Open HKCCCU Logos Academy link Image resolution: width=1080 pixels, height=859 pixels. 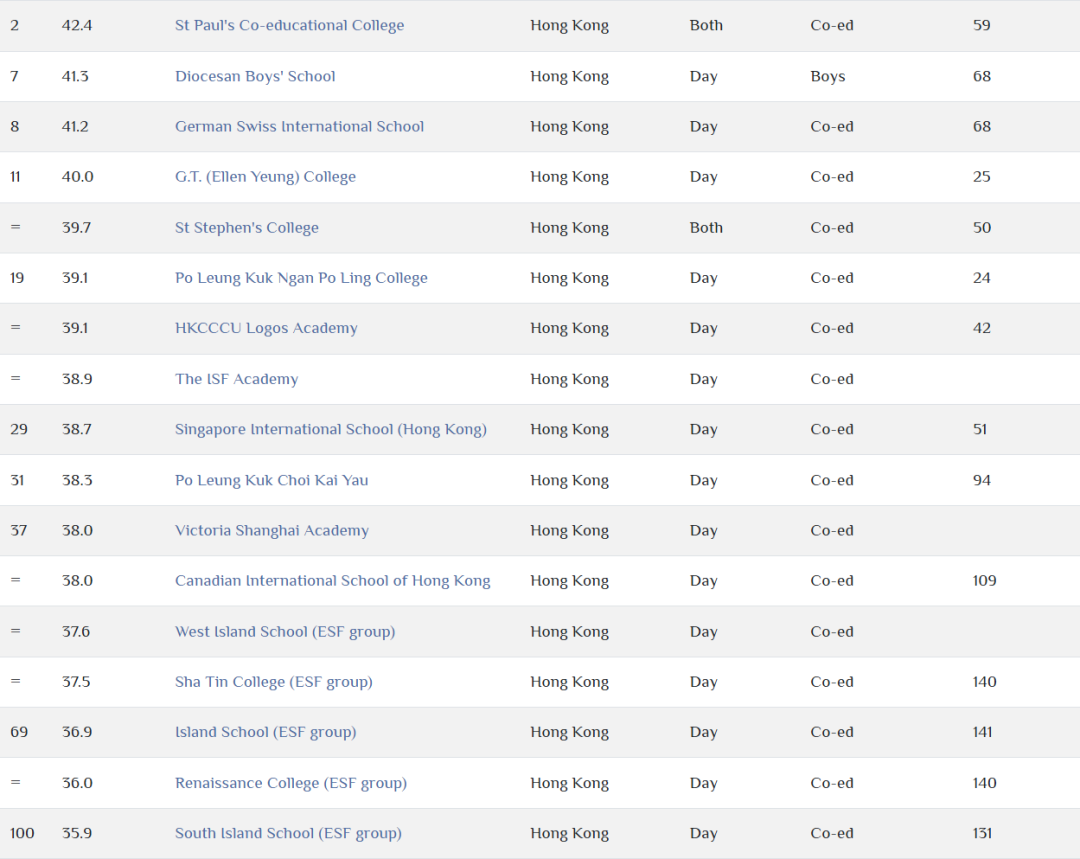point(266,328)
